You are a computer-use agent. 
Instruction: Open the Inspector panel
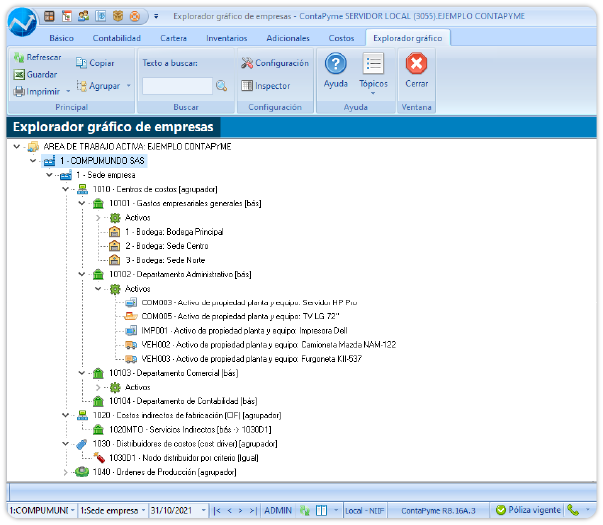pyautogui.click(x=266, y=86)
